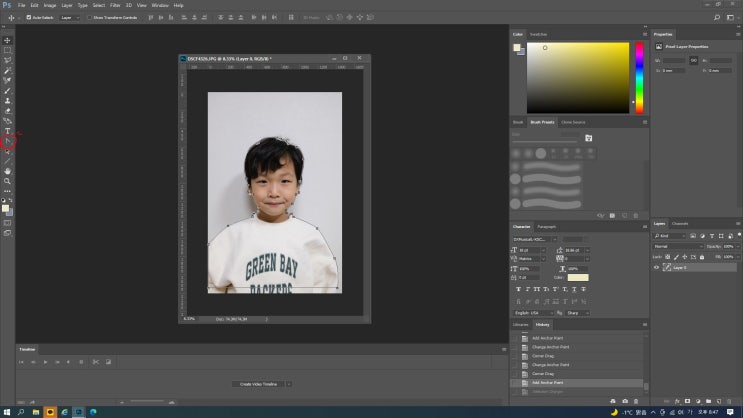Tick the Show Transform Controls checkbox
Viewport: 743px width, 418px height.
[89, 17]
